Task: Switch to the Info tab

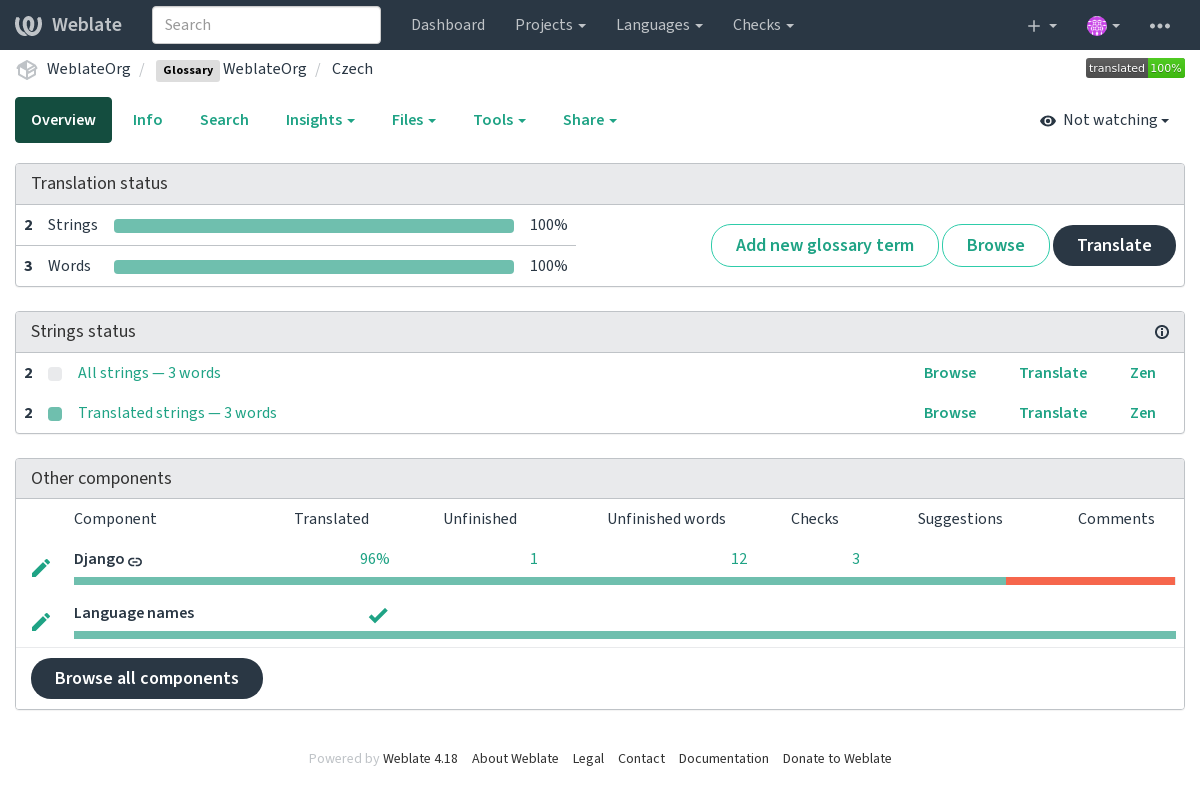Action: point(147,120)
